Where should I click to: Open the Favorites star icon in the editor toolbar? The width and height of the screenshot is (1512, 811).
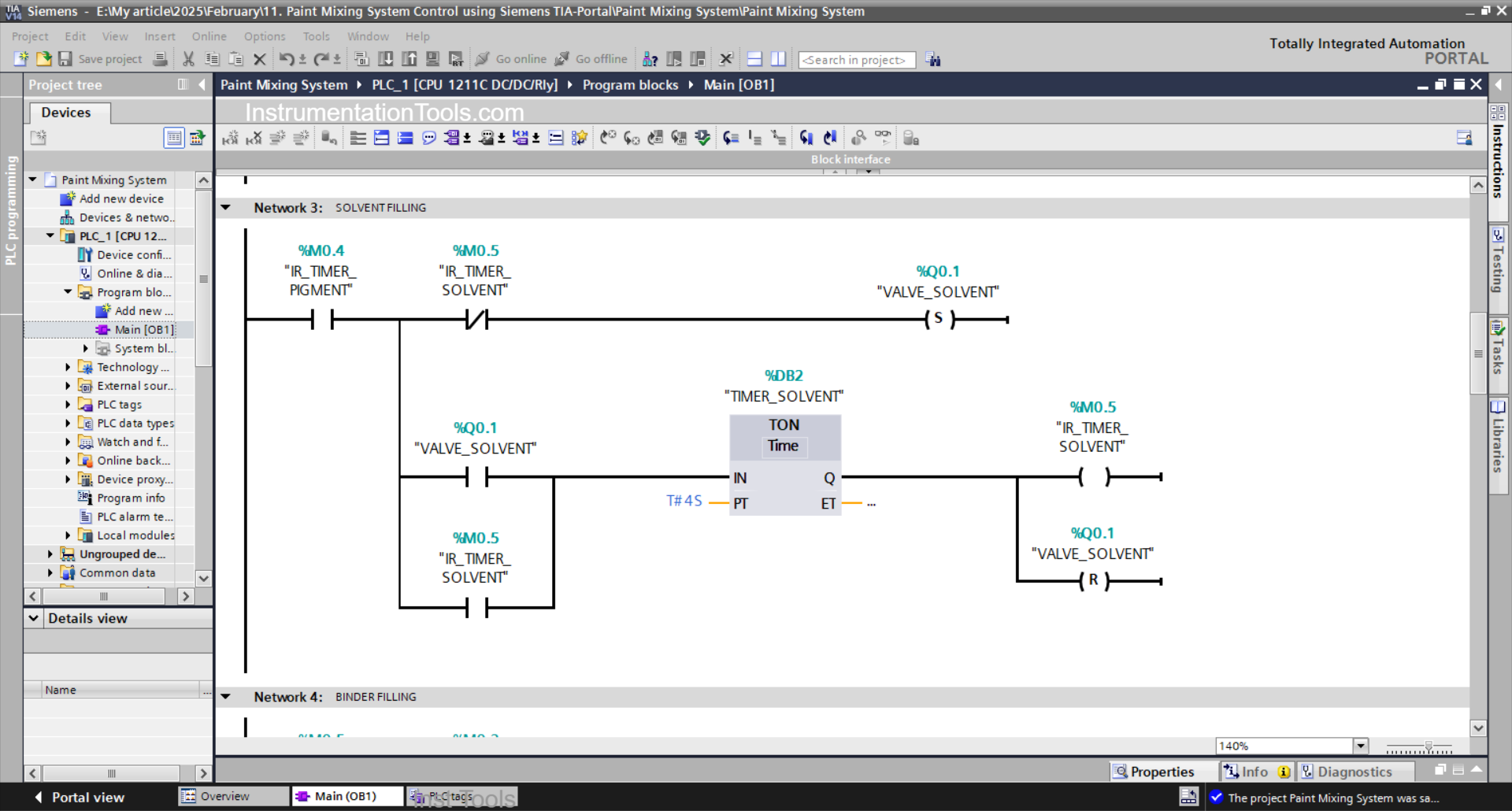click(580, 138)
